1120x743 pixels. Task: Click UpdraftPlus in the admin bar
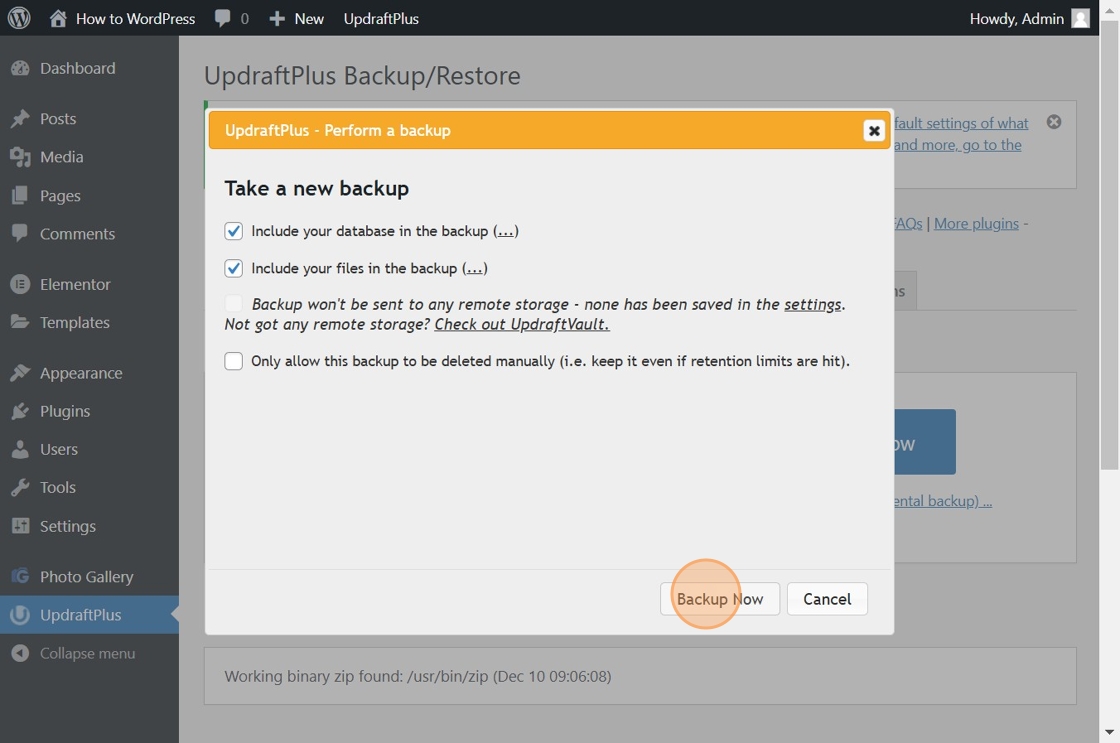tap(381, 19)
